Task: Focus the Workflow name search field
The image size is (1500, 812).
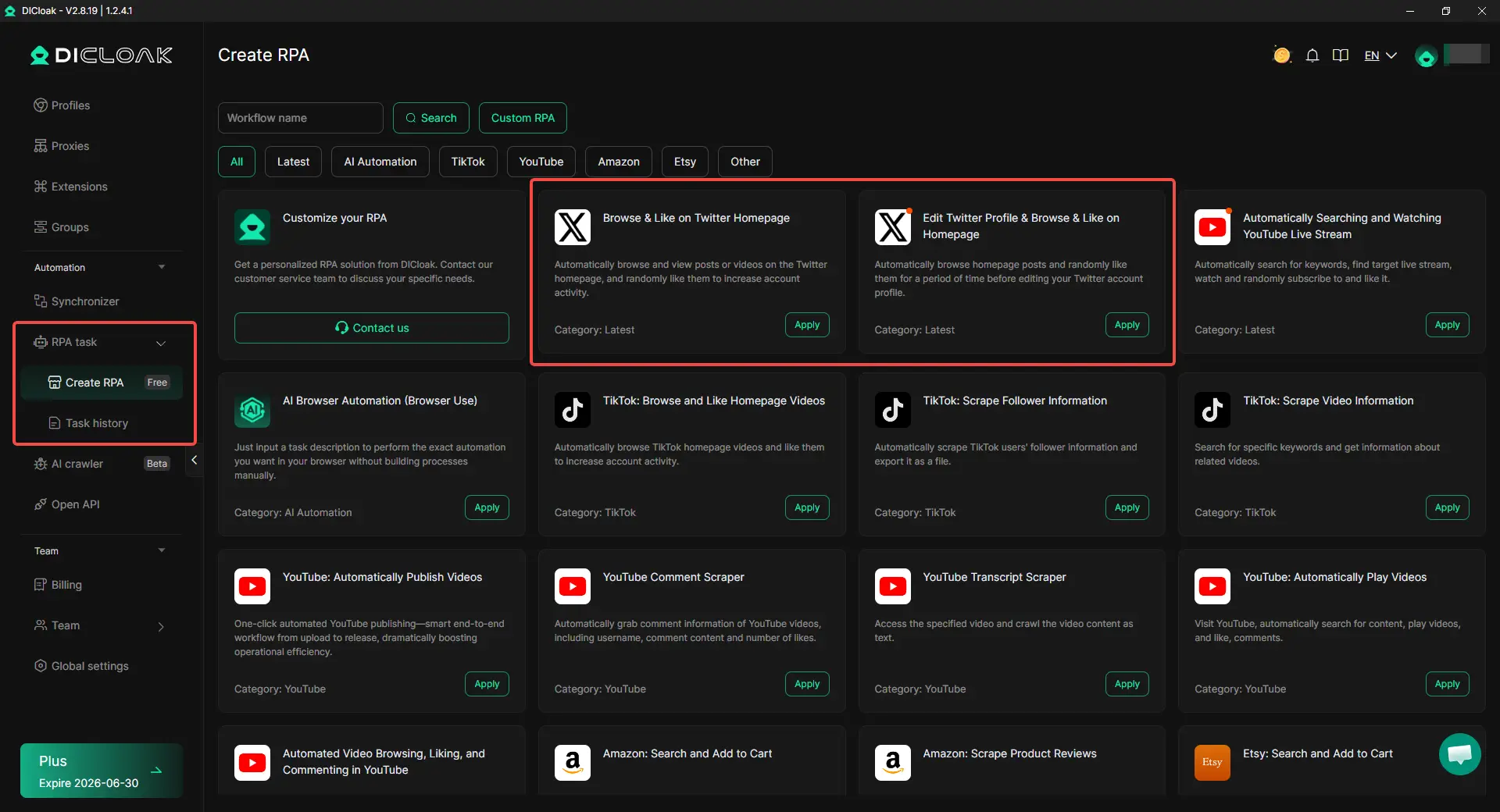Action: [300, 118]
